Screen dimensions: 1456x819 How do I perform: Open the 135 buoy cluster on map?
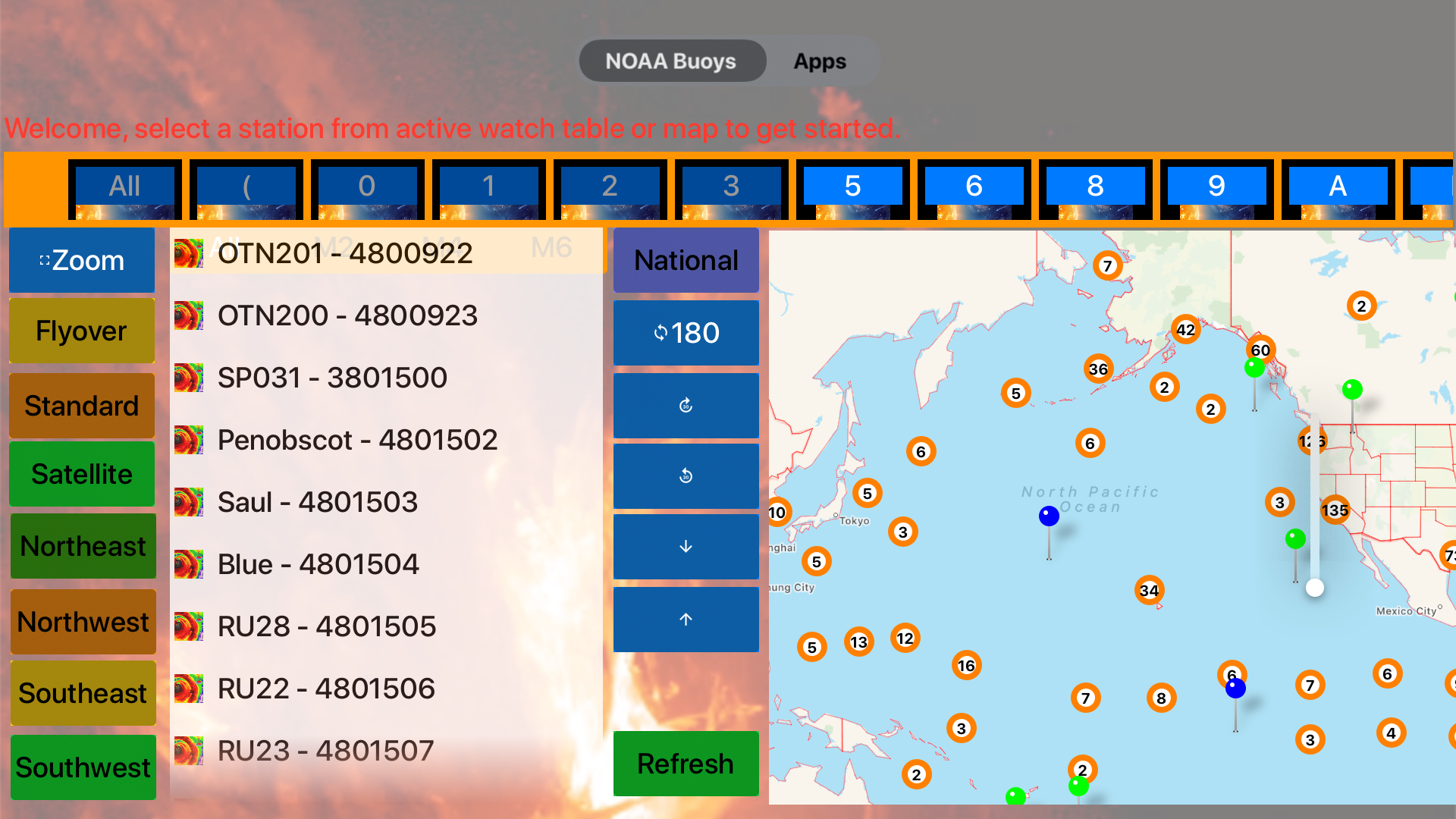(x=1335, y=510)
